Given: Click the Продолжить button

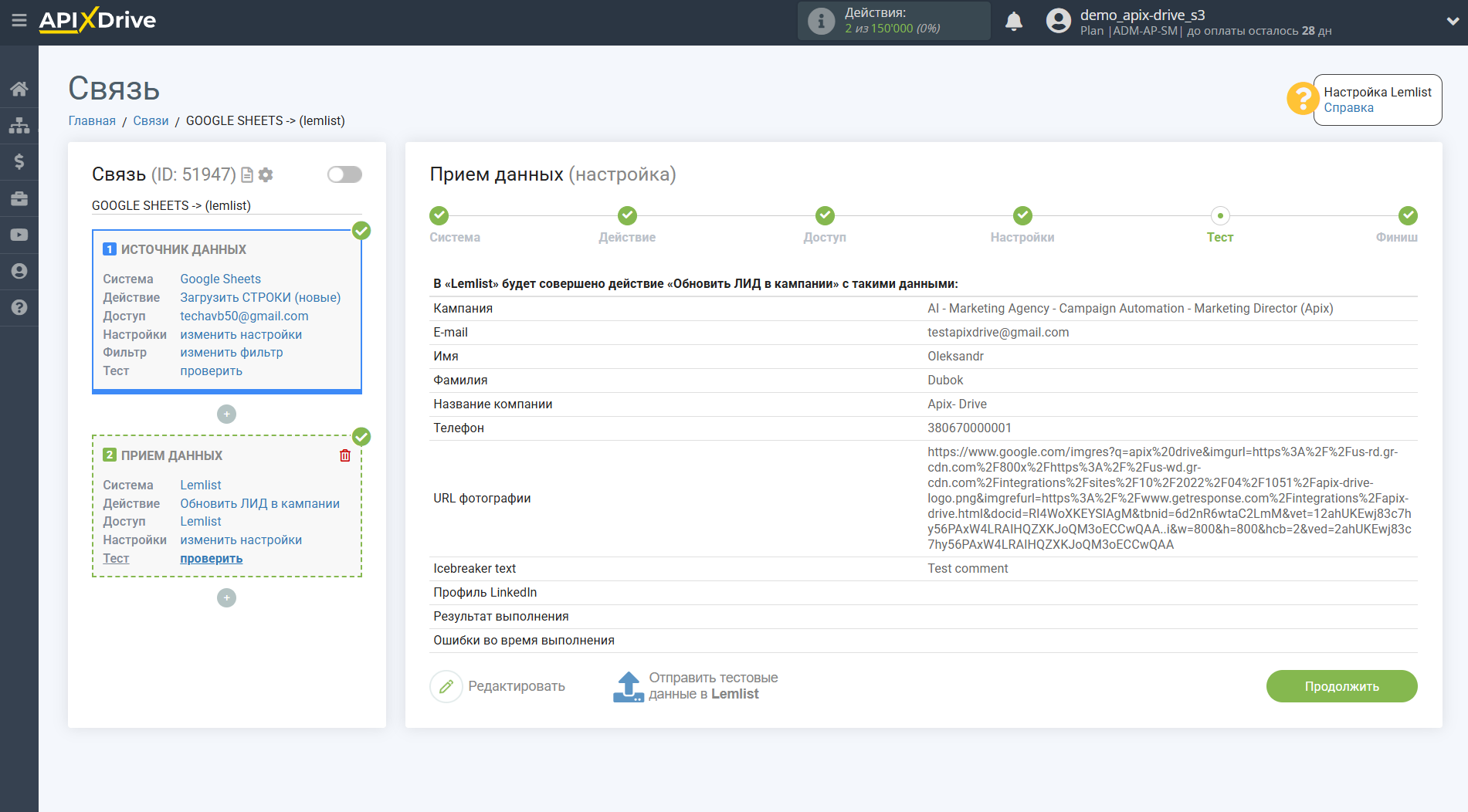Looking at the screenshot, I should pyautogui.click(x=1341, y=686).
